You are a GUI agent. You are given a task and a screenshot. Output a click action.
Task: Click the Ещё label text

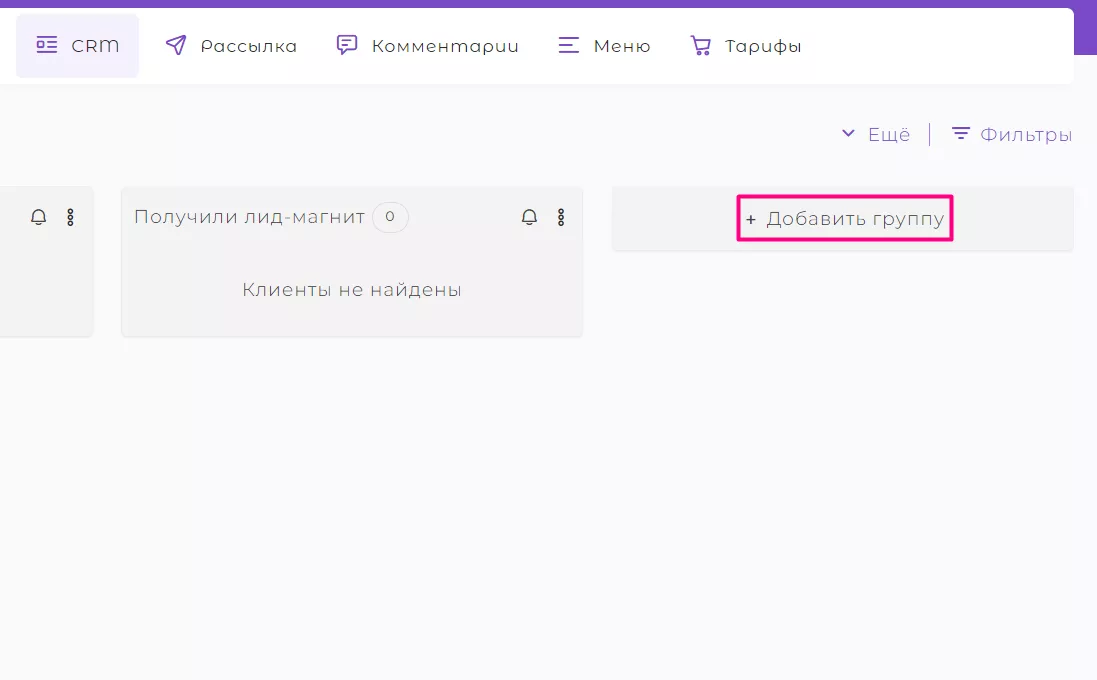[x=889, y=134]
